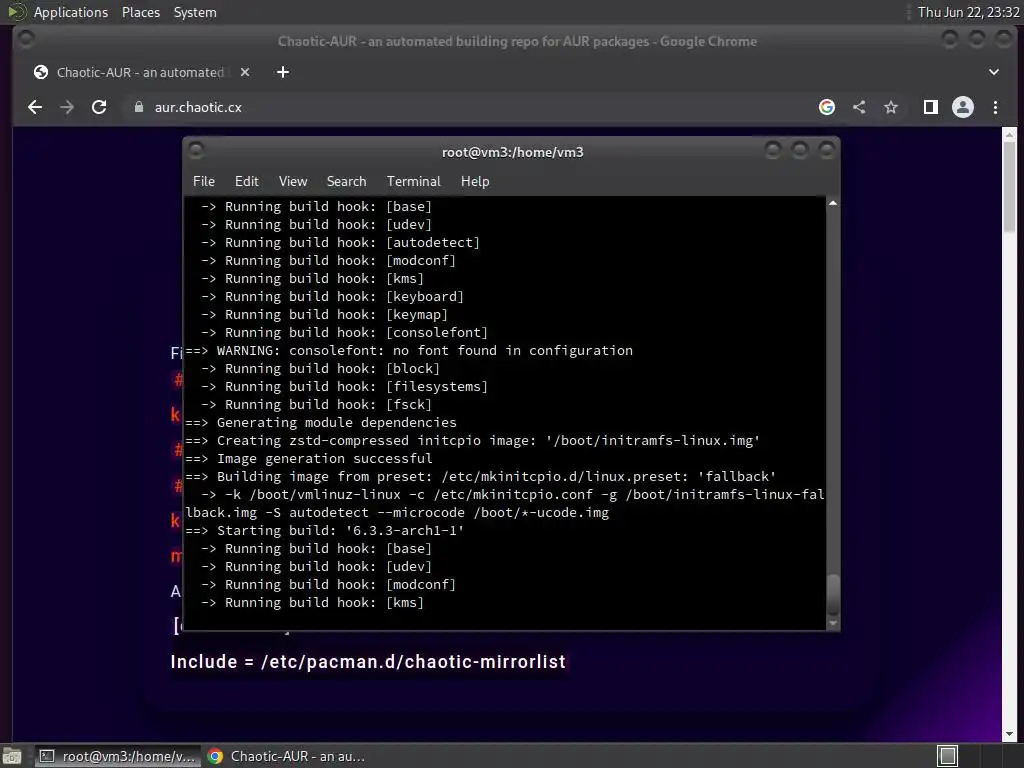Close the Chaotic-AUR tab
The width and height of the screenshot is (1024, 768).
coord(245,72)
